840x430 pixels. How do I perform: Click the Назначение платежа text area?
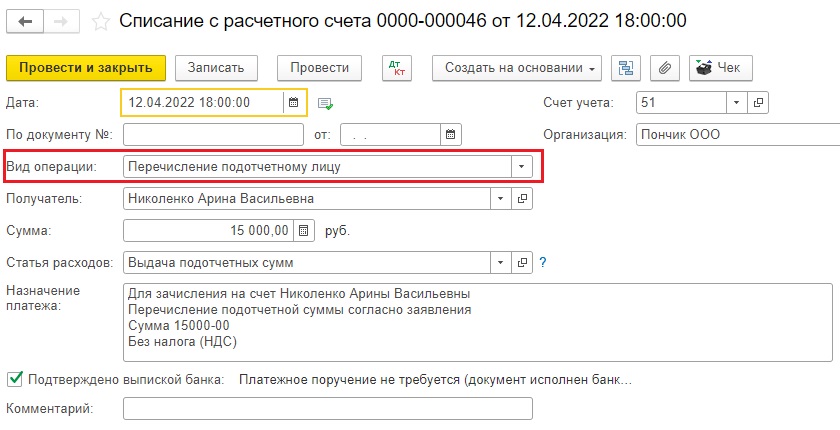[478, 322]
